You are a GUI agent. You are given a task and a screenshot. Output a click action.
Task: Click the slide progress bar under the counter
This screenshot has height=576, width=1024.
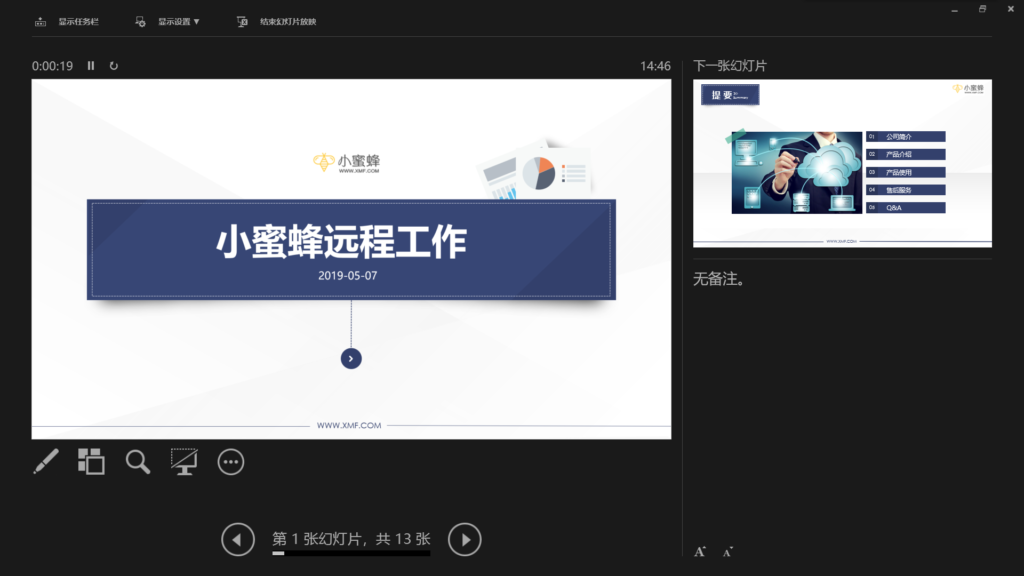[x=351, y=553]
